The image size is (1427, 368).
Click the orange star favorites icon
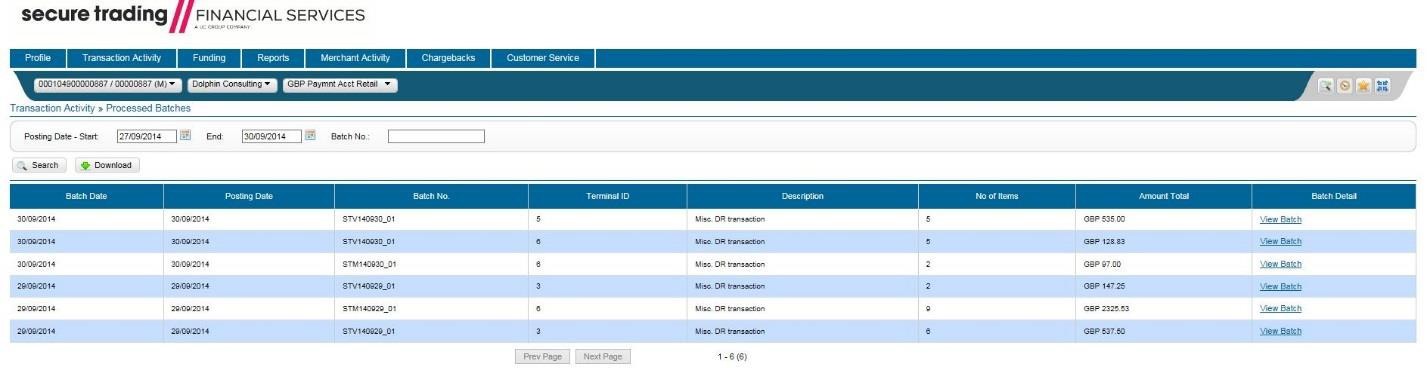pyautogui.click(x=1363, y=85)
